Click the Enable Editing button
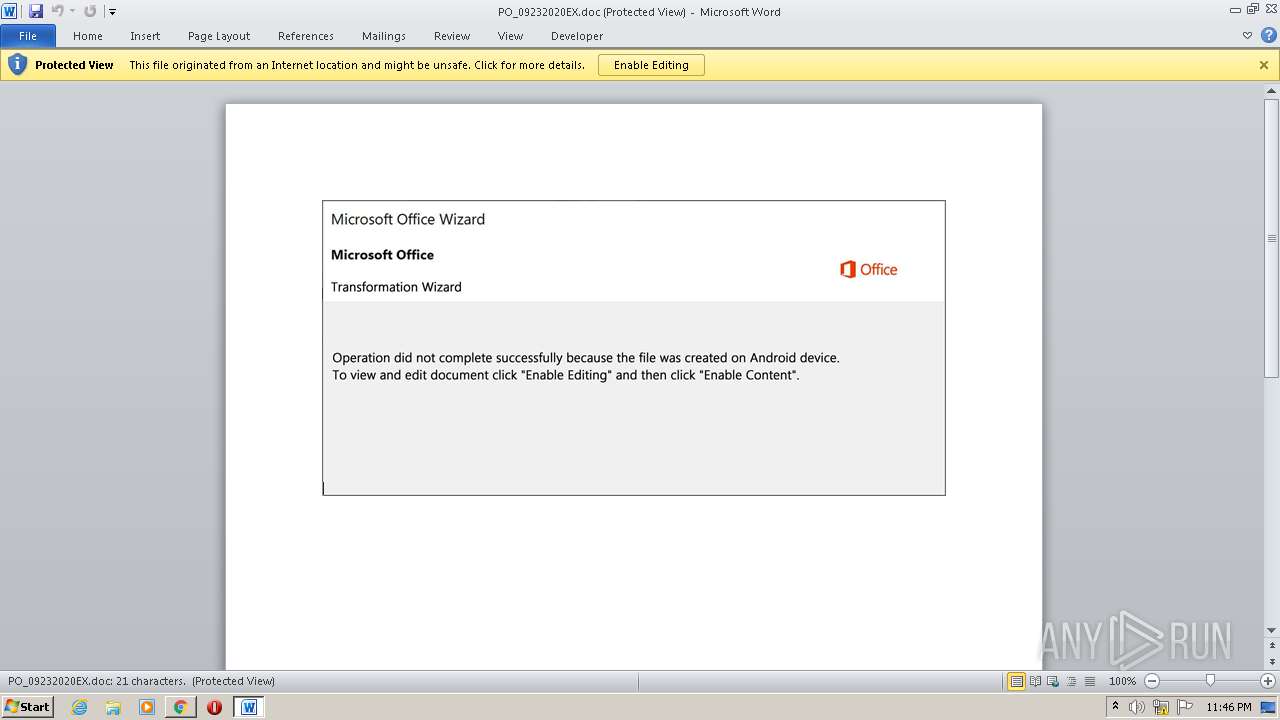The image size is (1280, 720). tap(651, 65)
